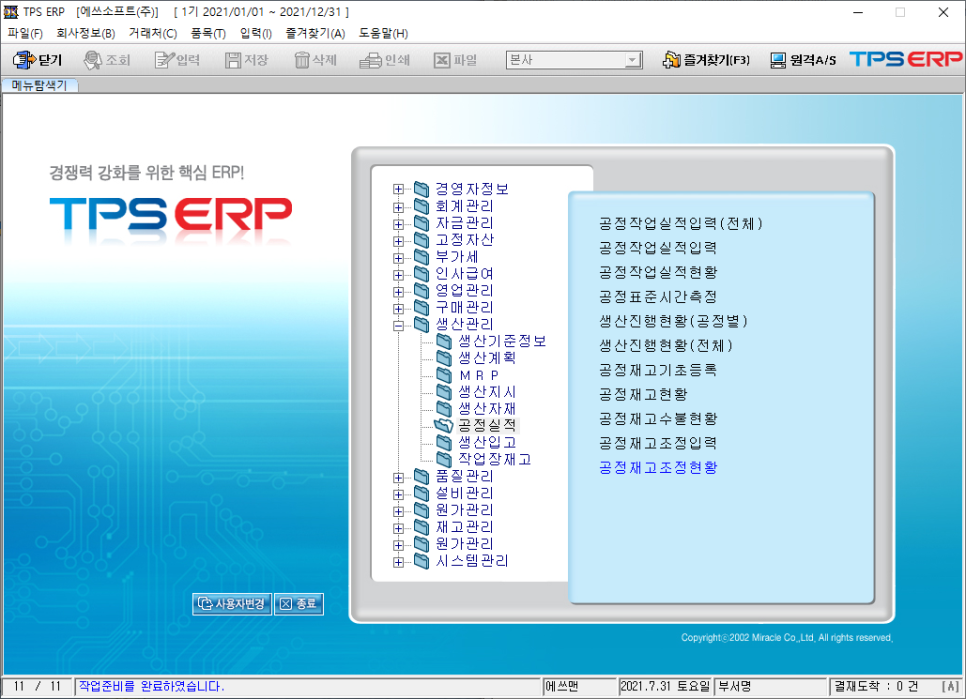The height and width of the screenshot is (699, 966).
Task: Click the TPS ERP logo in toolbar
Action: (x=906, y=59)
